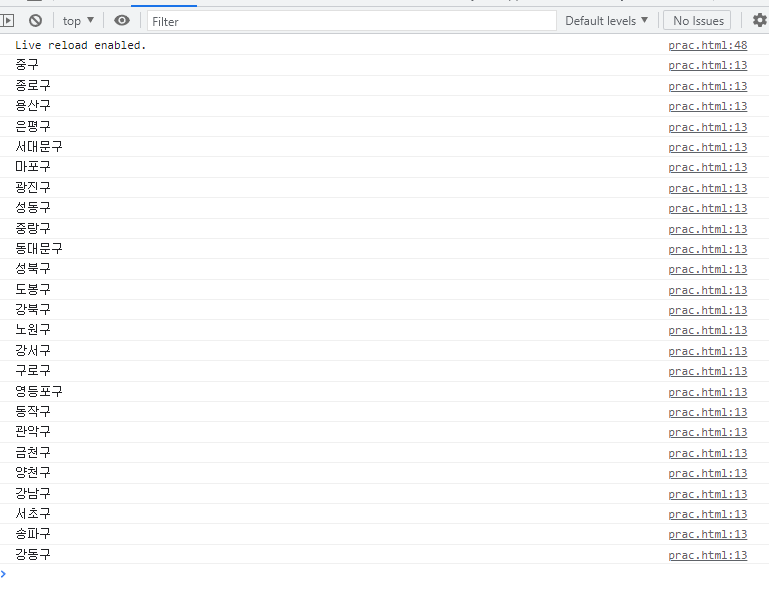769x598 pixels.
Task: Open prac.html:13 link beside 양천구
Action: (708, 473)
